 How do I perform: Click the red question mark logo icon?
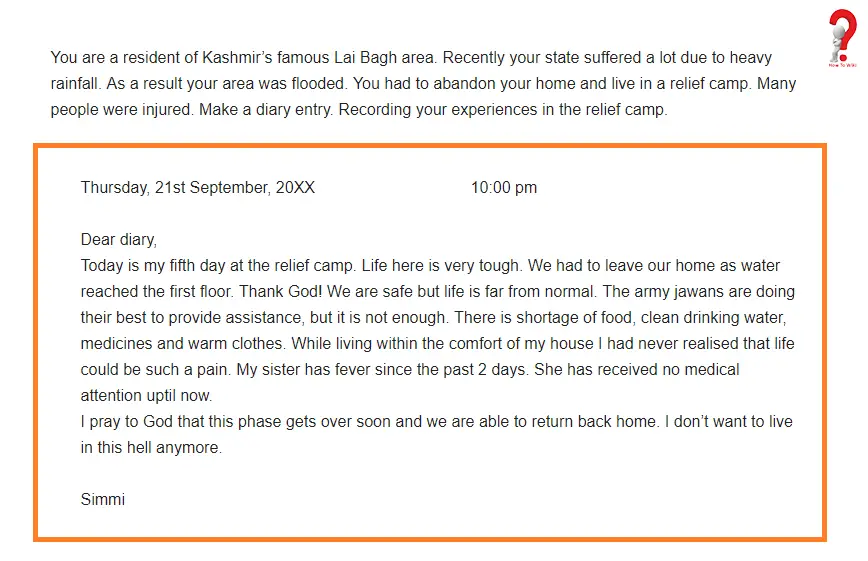pyautogui.click(x=842, y=38)
